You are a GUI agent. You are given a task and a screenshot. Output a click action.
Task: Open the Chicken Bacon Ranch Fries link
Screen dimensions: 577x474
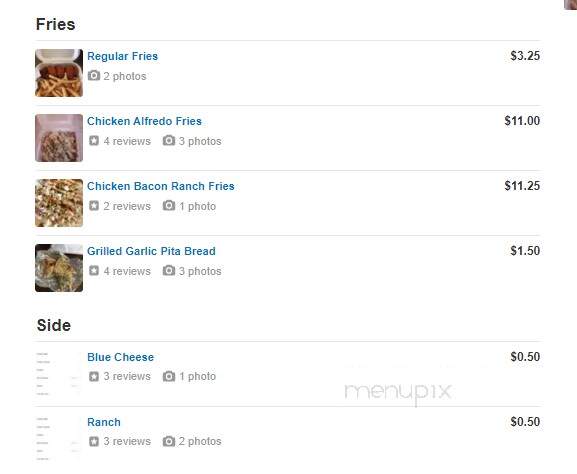tap(161, 186)
